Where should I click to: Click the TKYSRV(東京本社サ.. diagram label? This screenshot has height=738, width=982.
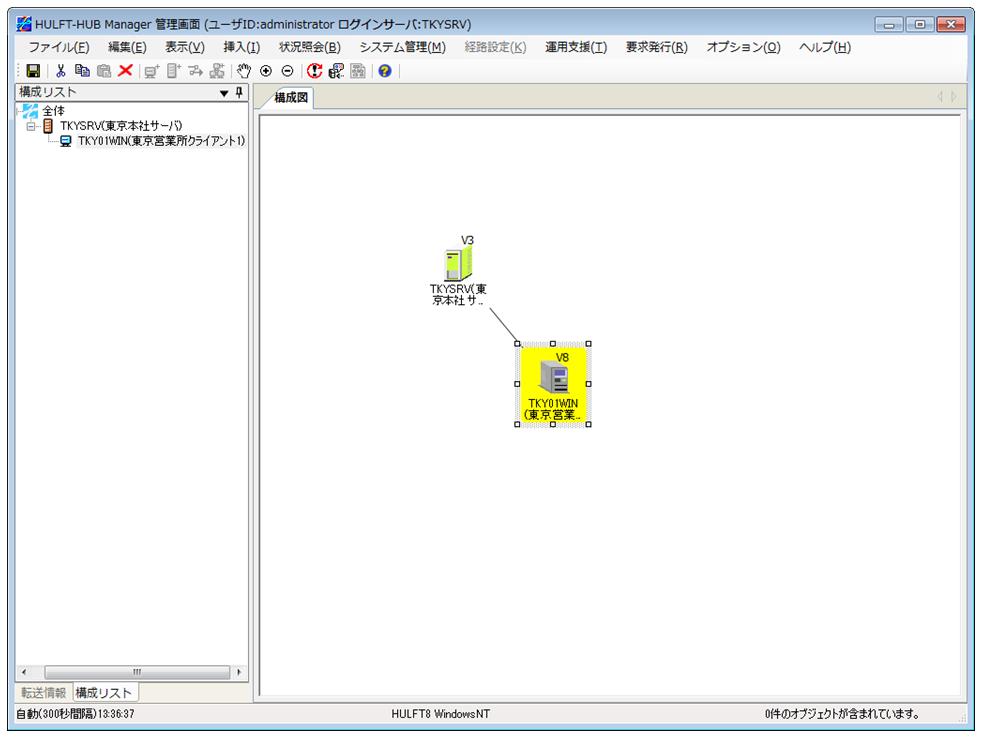pos(458,294)
